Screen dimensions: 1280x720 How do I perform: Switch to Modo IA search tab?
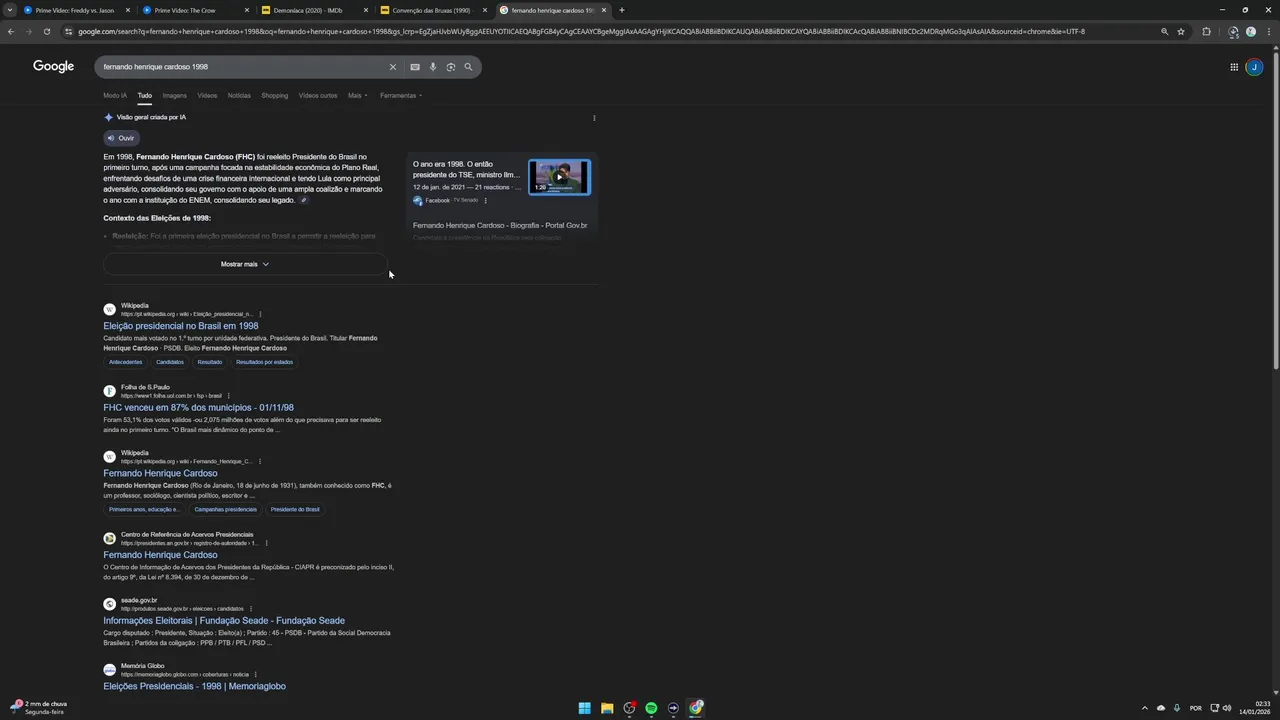point(115,96)
